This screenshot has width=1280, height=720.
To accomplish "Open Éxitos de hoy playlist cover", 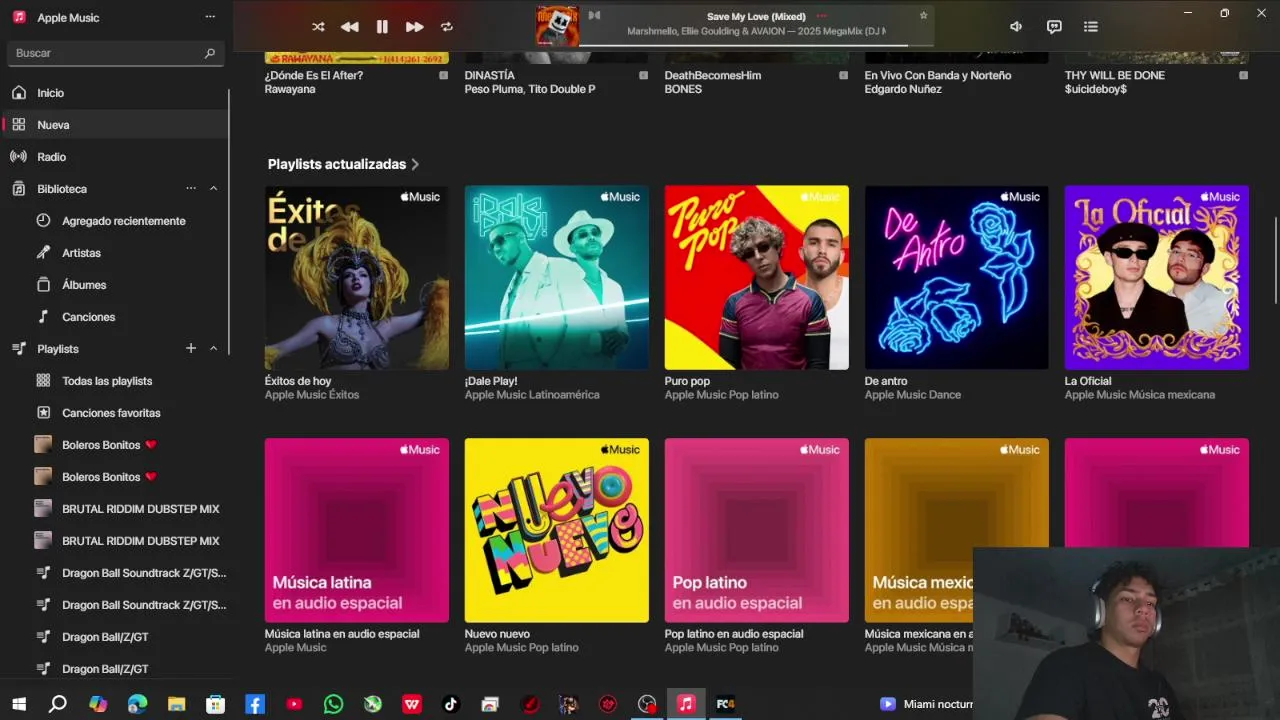I will [357, 277].
